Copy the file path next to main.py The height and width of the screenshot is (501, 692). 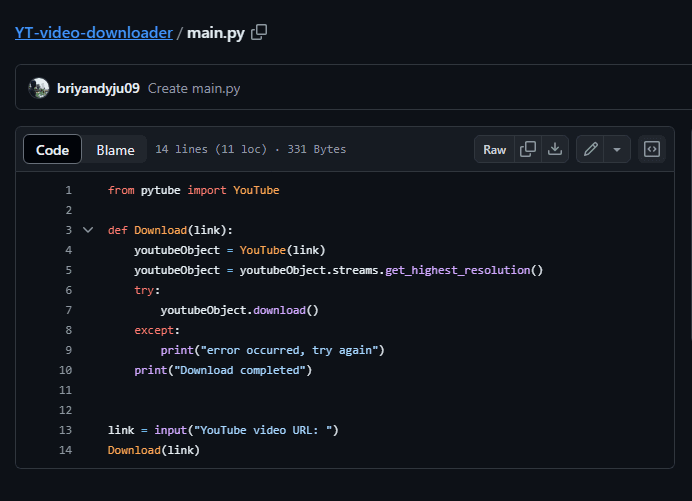click(x=259, y=32)
